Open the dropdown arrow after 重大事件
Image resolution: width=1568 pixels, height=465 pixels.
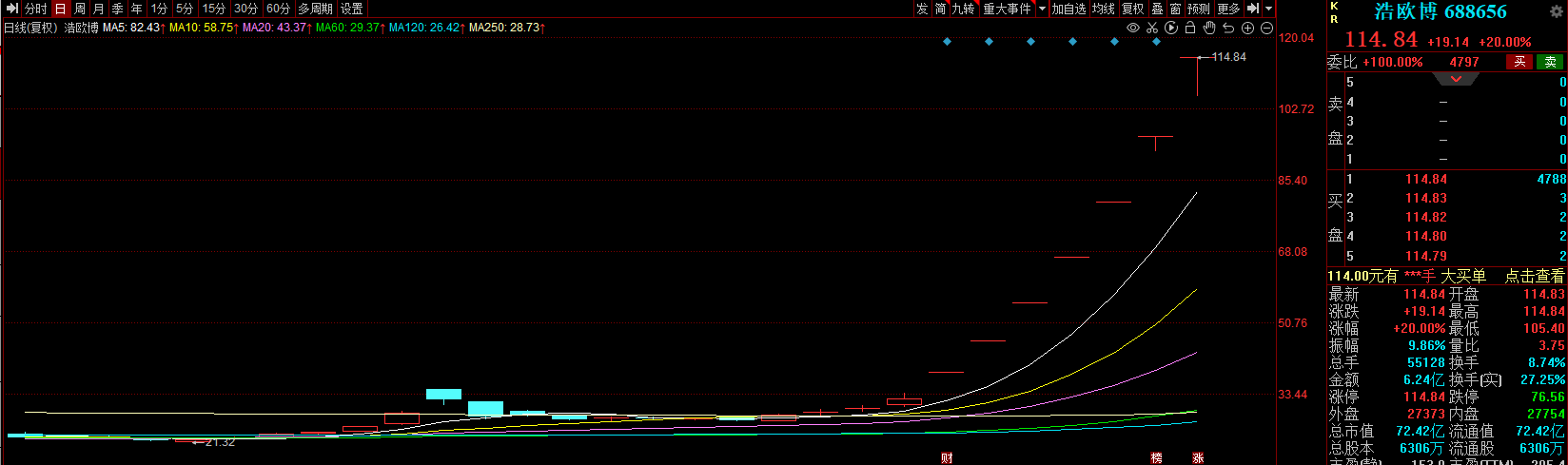[x=1042, y=9]
